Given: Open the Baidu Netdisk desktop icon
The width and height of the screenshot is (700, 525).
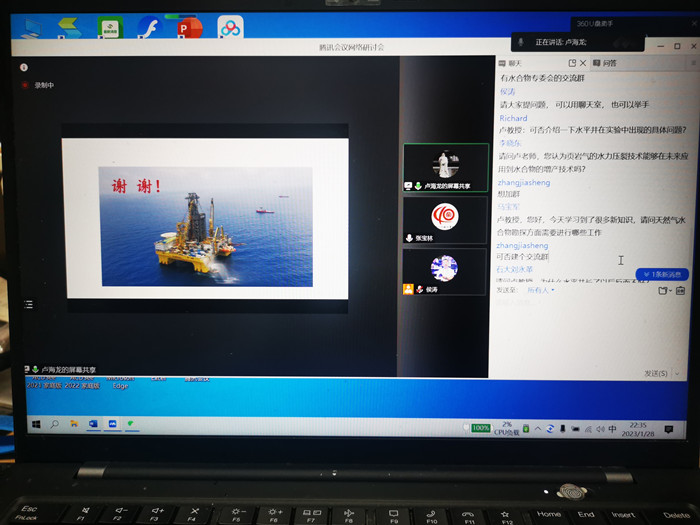Looking at the screenshot, I should (x=230, y=28).
